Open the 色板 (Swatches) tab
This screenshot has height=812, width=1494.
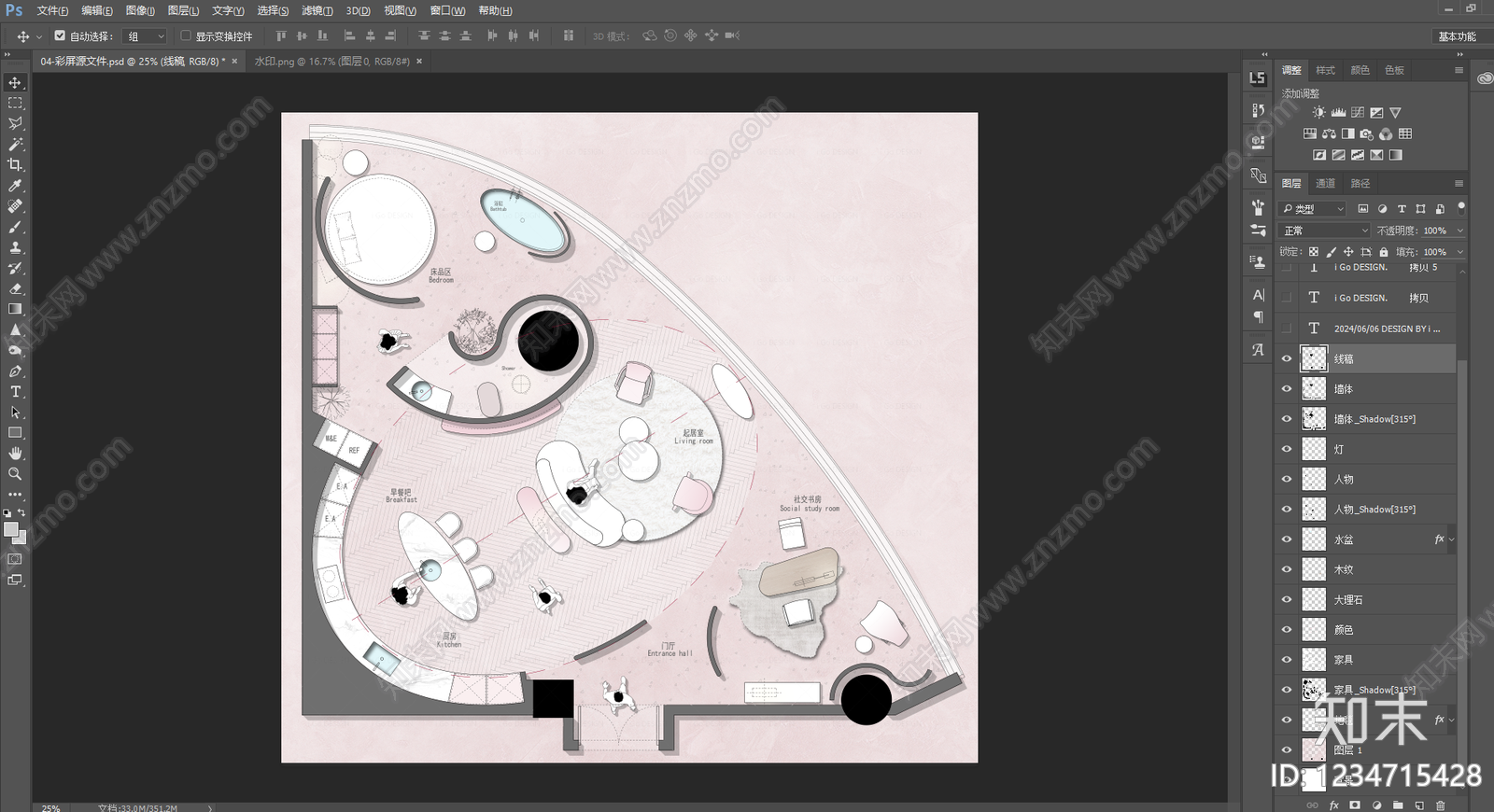tap(1394, 70)
